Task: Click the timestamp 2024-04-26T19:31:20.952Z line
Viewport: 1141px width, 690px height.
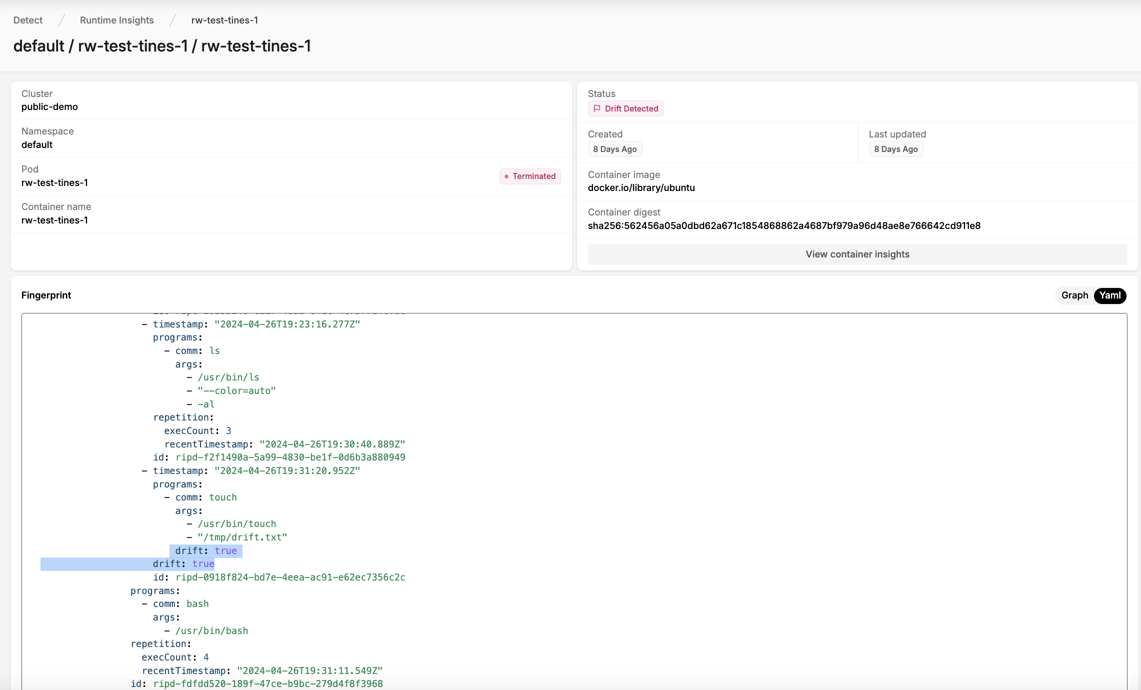Action: pos(251,471)
